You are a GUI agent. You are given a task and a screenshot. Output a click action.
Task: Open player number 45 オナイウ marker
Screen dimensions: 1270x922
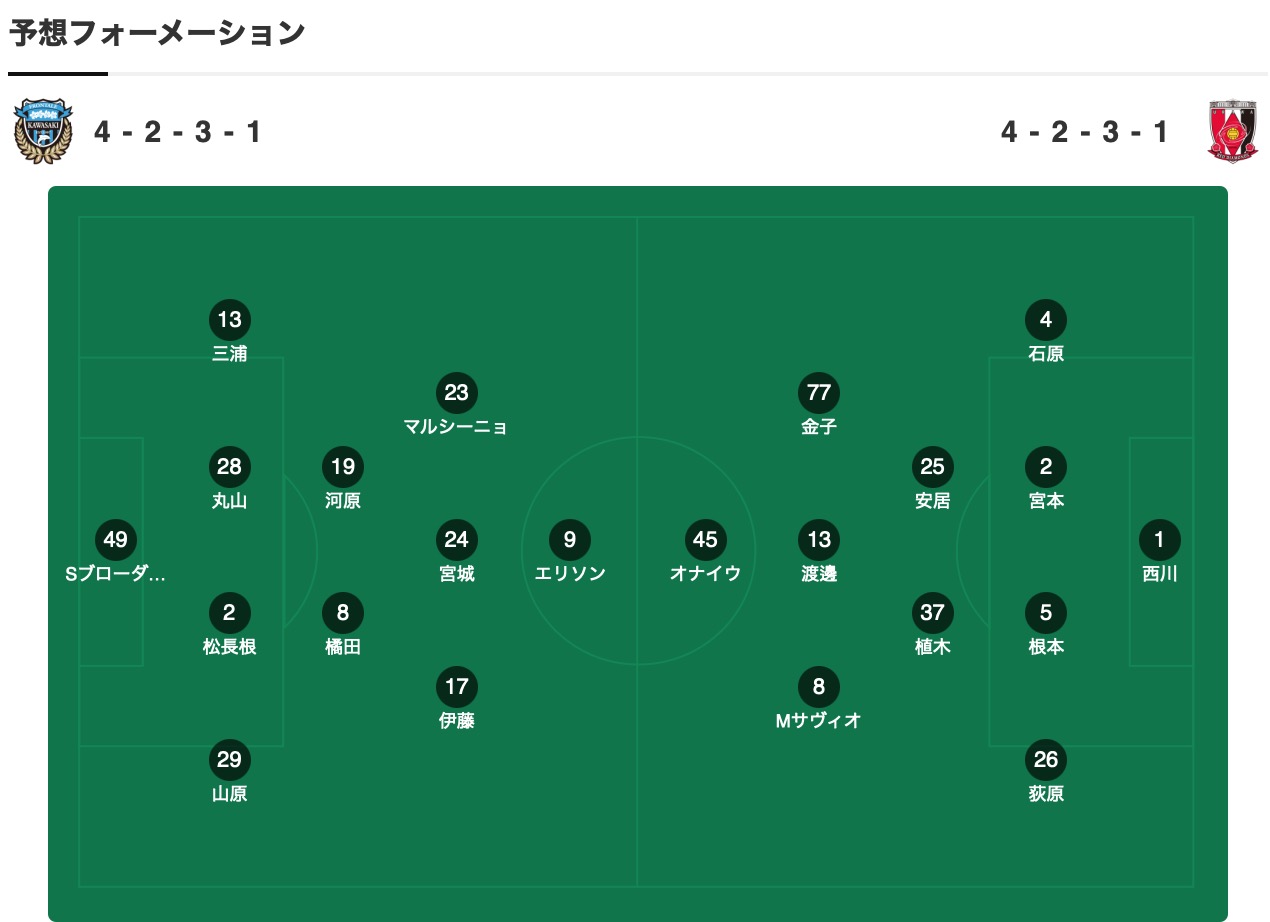point(705,540)
